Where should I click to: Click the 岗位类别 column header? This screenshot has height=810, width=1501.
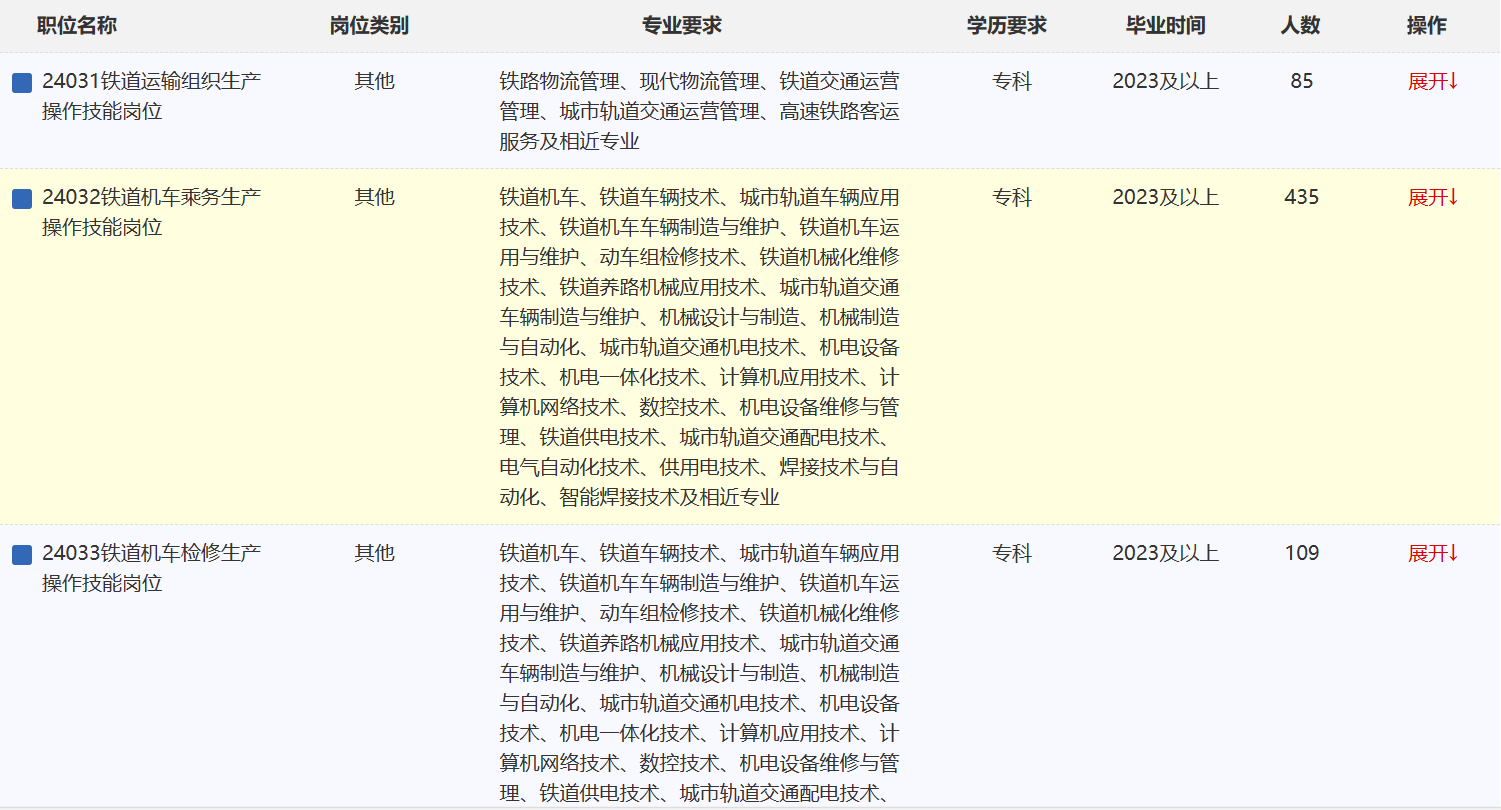pyautogui.click(x=369, y=26)
